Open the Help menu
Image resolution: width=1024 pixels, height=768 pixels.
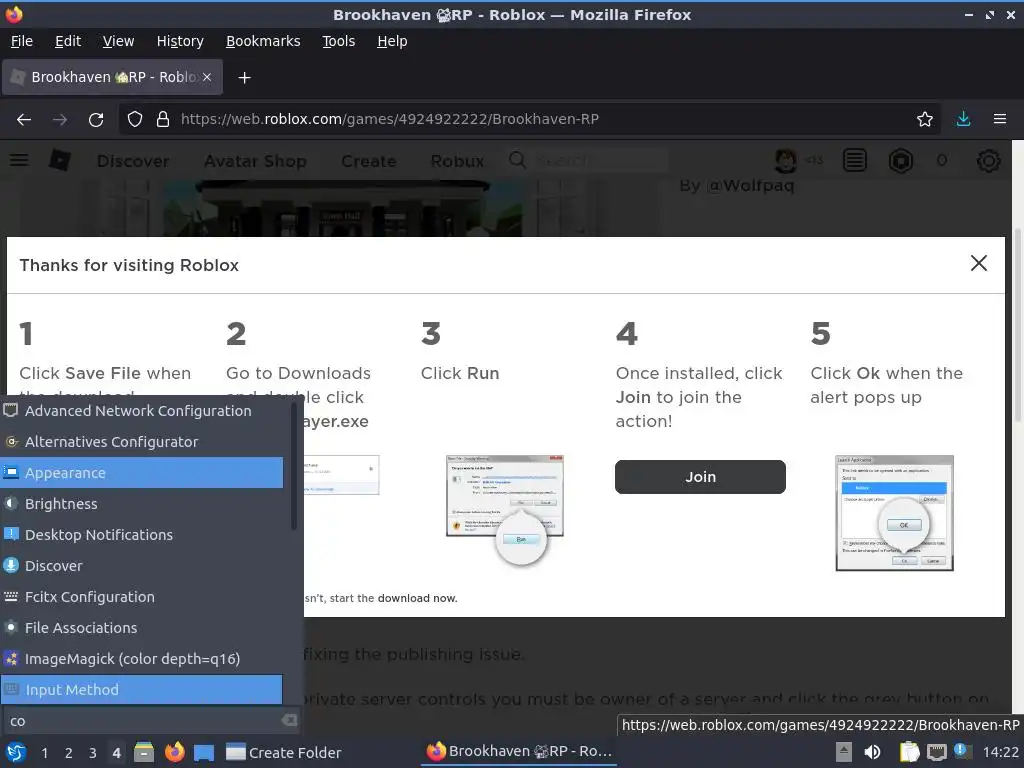[x=392, y=41]
